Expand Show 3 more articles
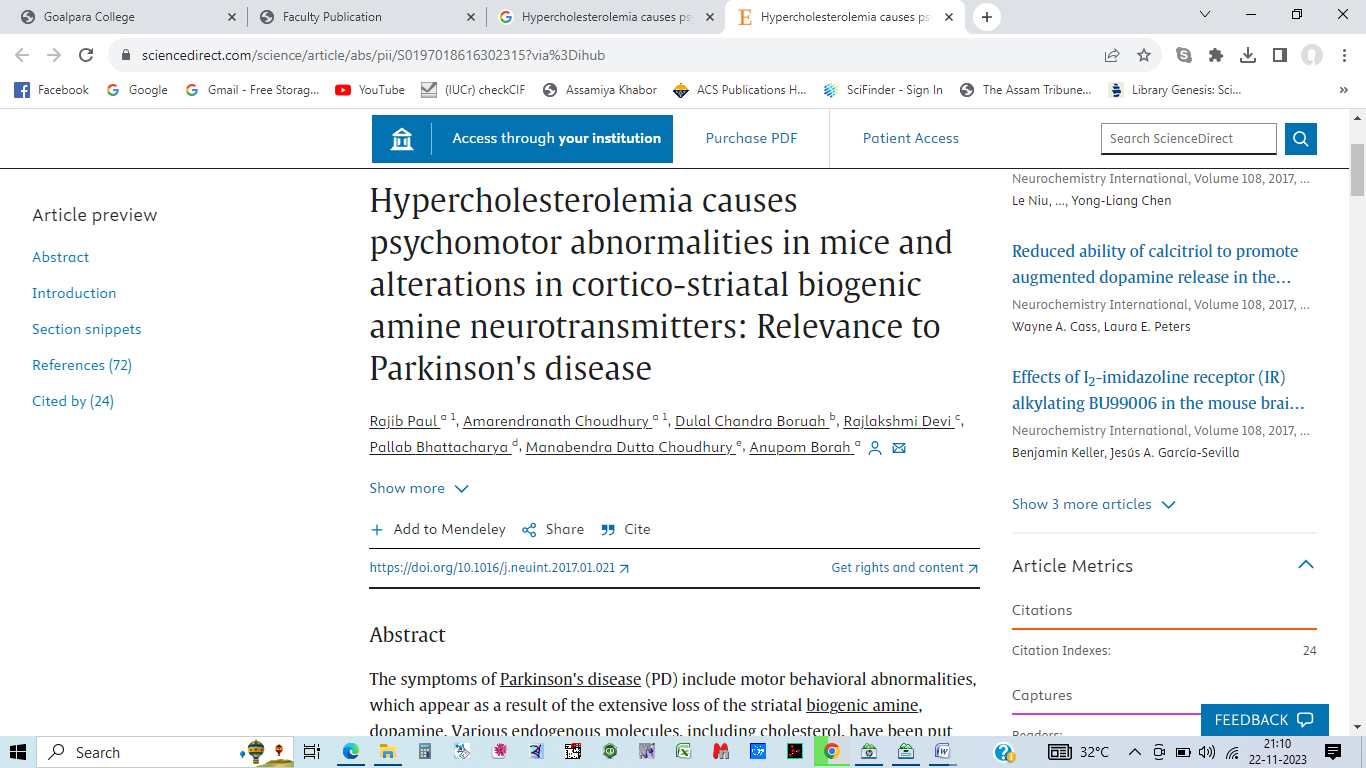1366x768 pixels. point(1093,504)
